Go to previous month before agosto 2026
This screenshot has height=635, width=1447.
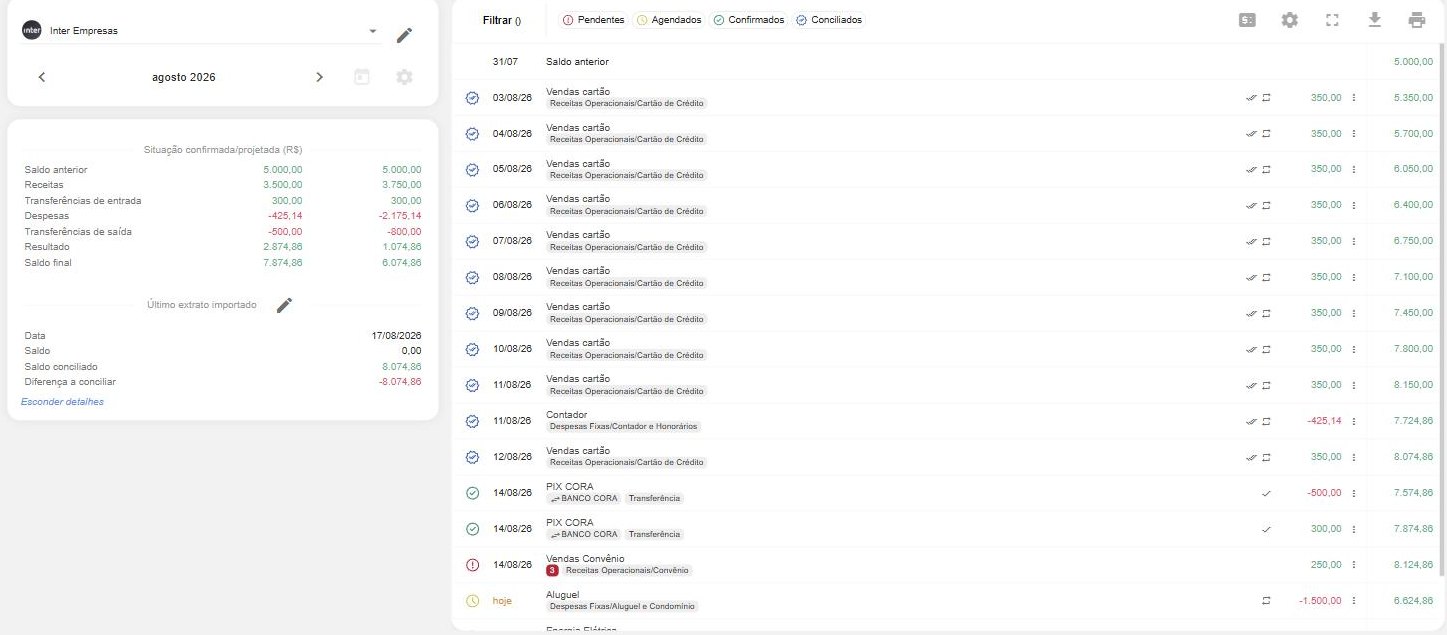(x=42, y=77)
